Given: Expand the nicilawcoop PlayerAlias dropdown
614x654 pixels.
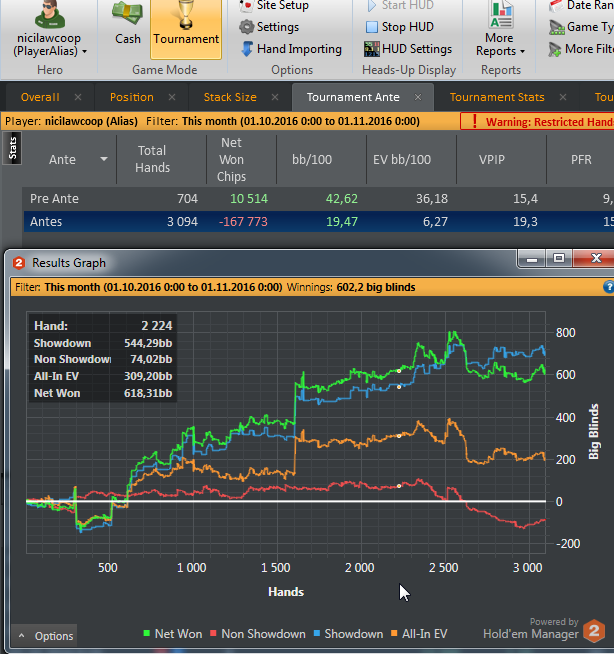Looking at the screenshot, I should coord(85,52).
